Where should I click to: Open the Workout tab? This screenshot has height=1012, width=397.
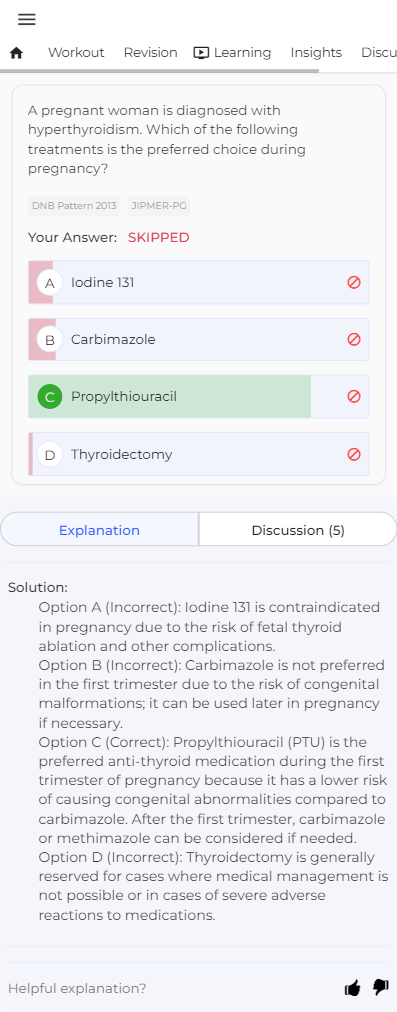point(76,53)
